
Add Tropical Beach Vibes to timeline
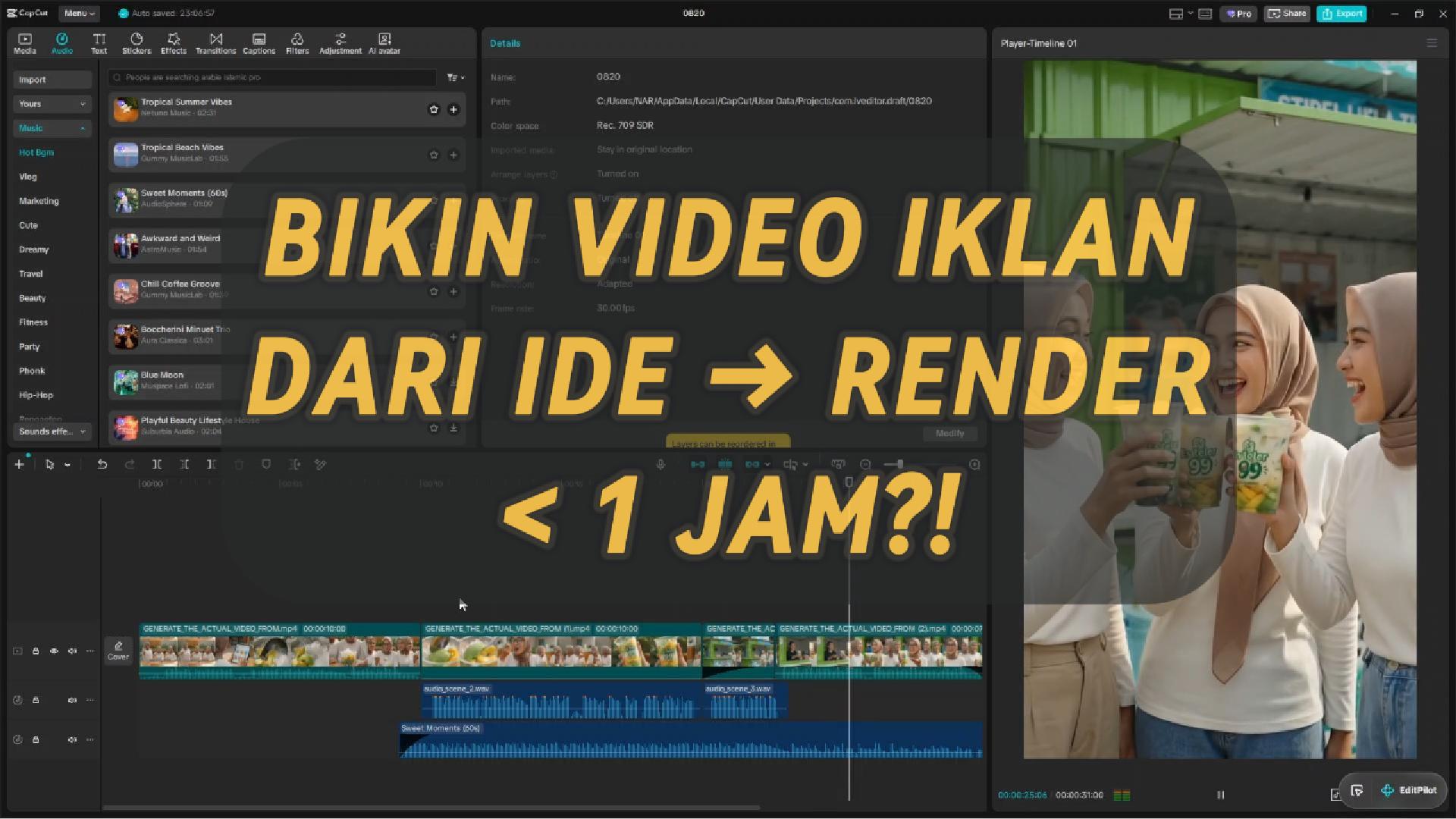(x=453, y=155)
